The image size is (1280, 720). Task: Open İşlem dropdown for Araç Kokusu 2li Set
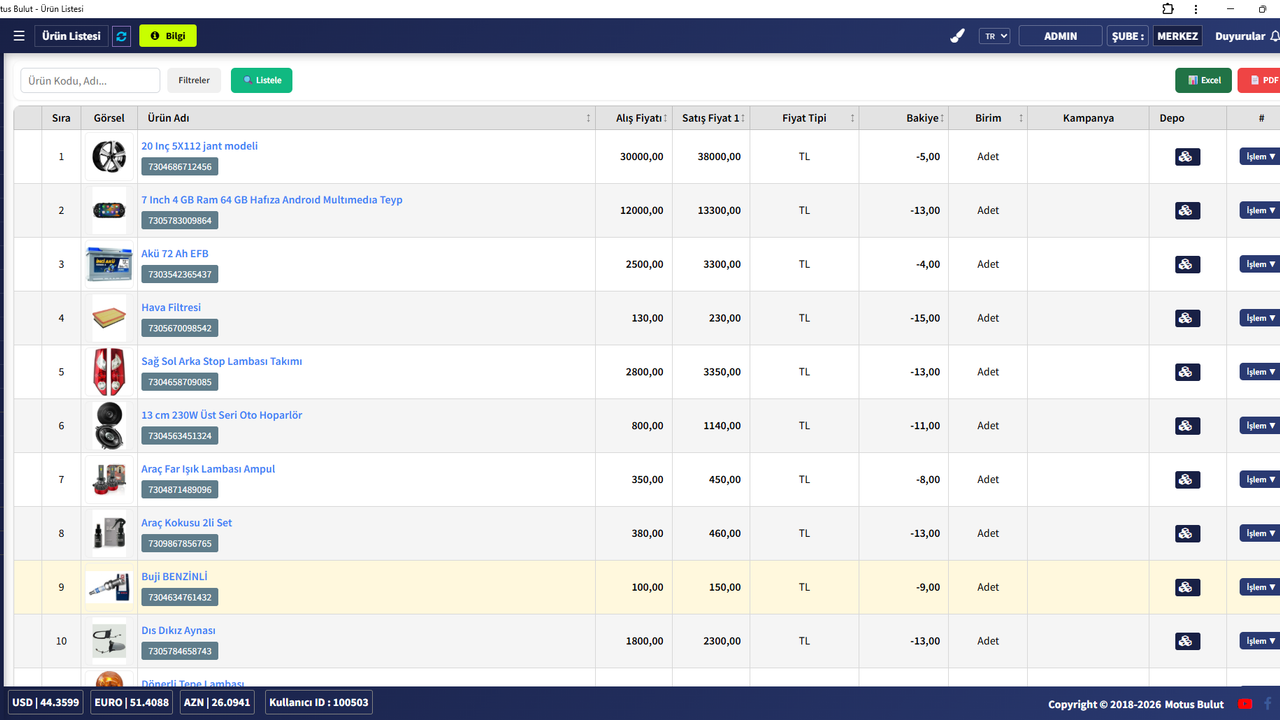point(1260,533)
